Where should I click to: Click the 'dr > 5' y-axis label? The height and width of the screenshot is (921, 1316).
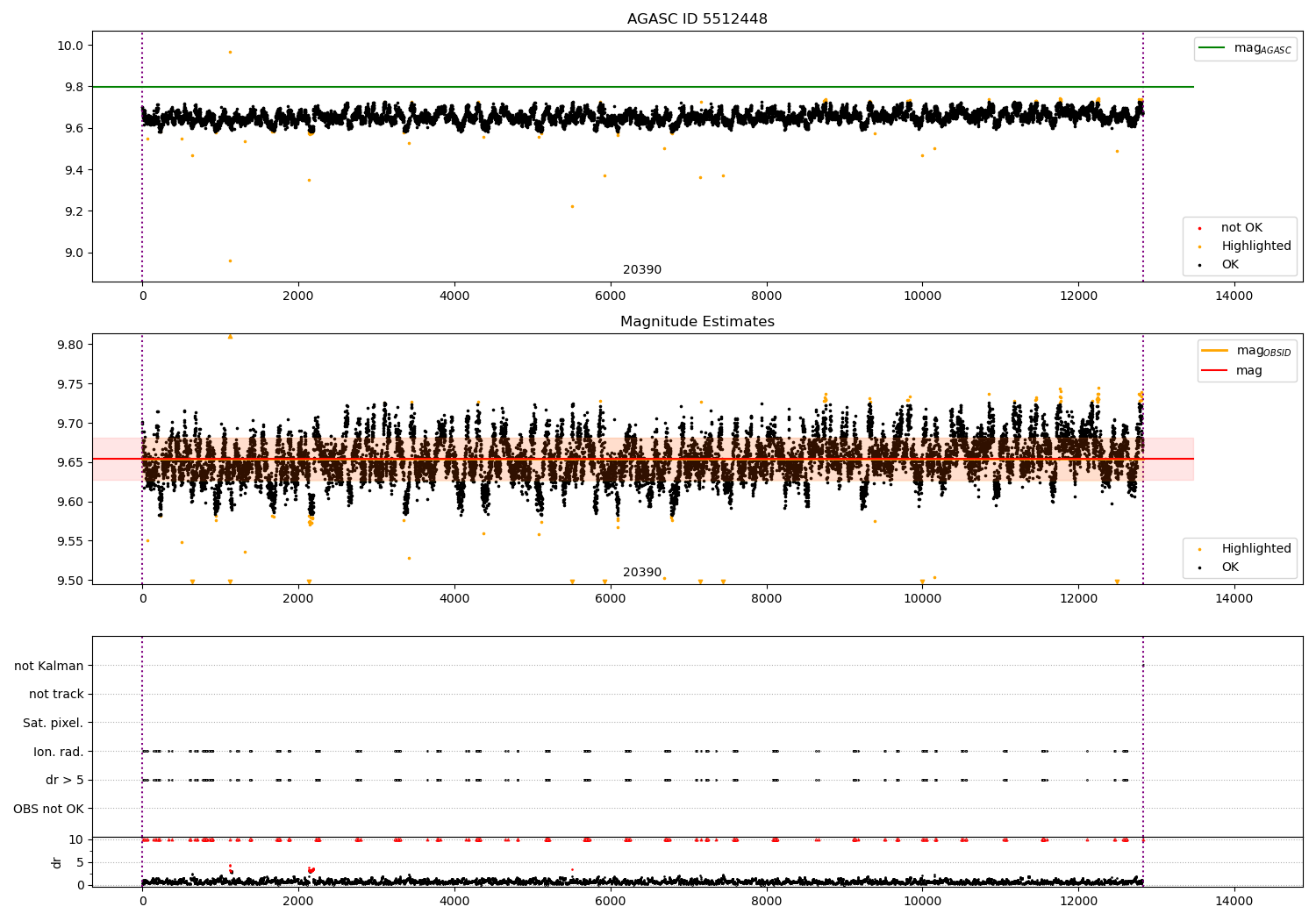[x=65, y=780]
